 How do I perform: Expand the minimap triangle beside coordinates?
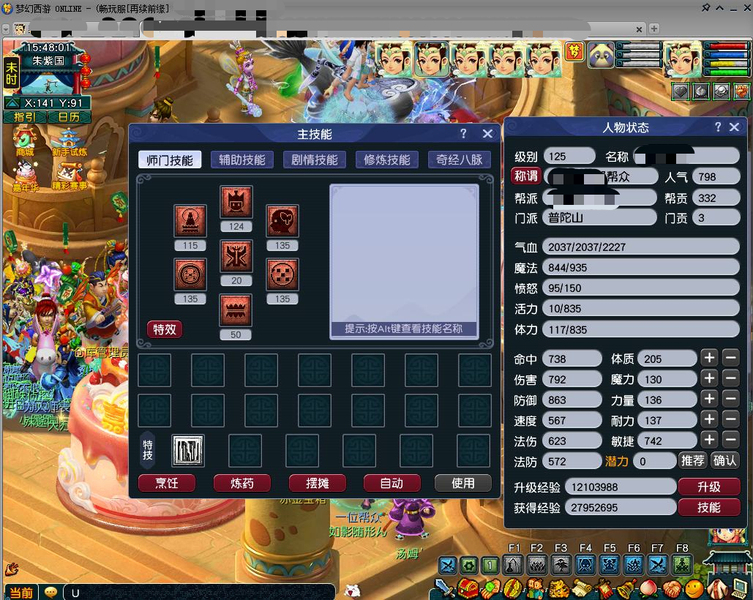tap(13, 103)
